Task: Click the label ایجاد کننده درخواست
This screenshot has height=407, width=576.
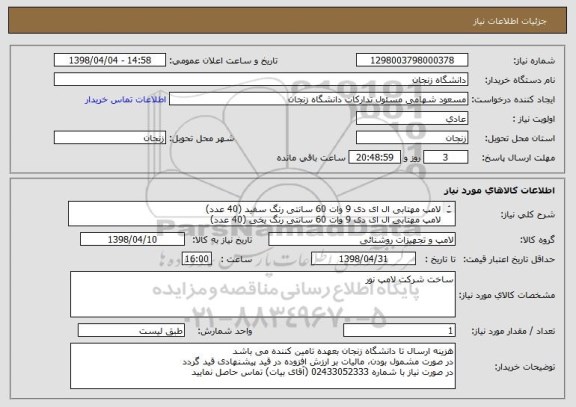Action: (x=514, y=100)
